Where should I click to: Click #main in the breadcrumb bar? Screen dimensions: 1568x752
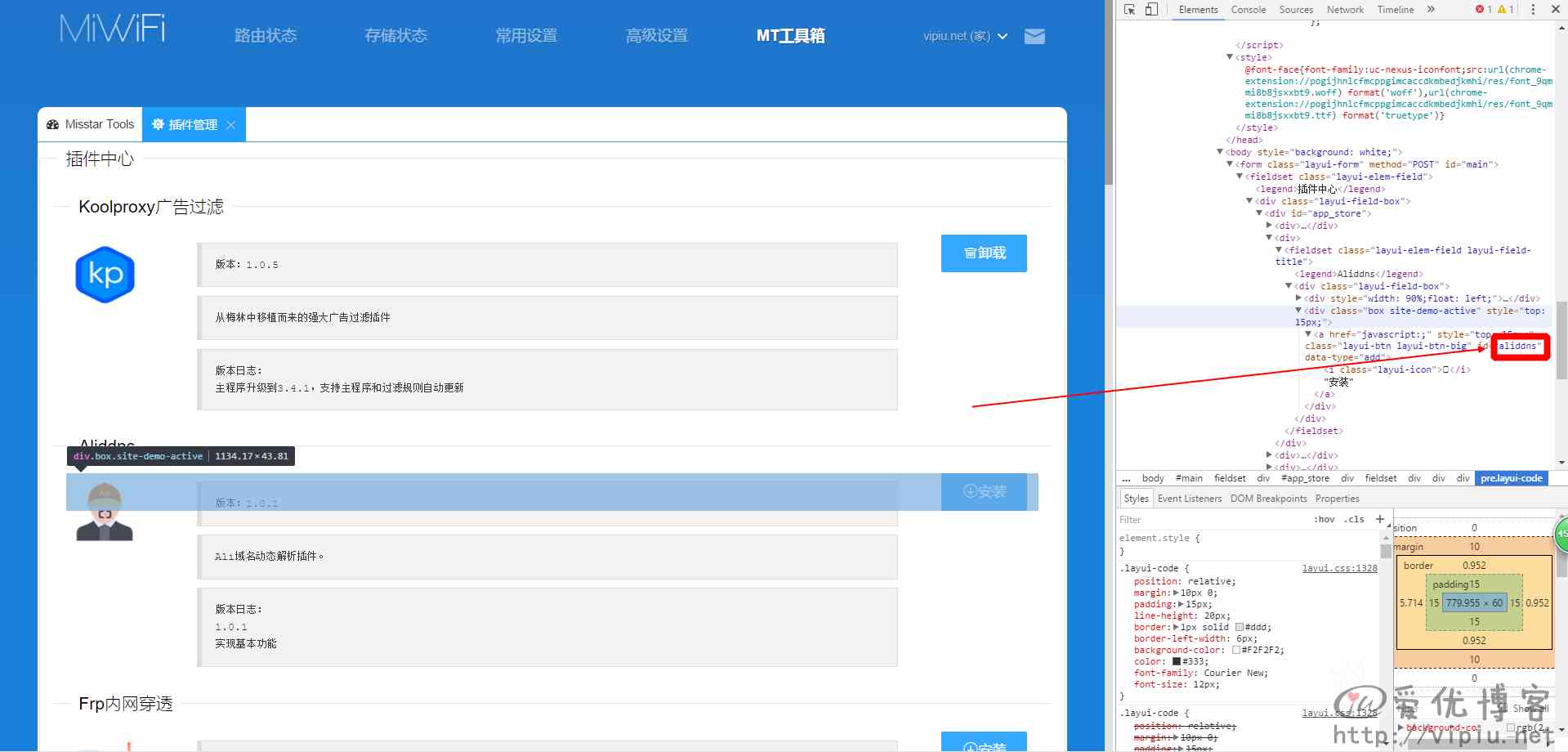click(1189, 478)
